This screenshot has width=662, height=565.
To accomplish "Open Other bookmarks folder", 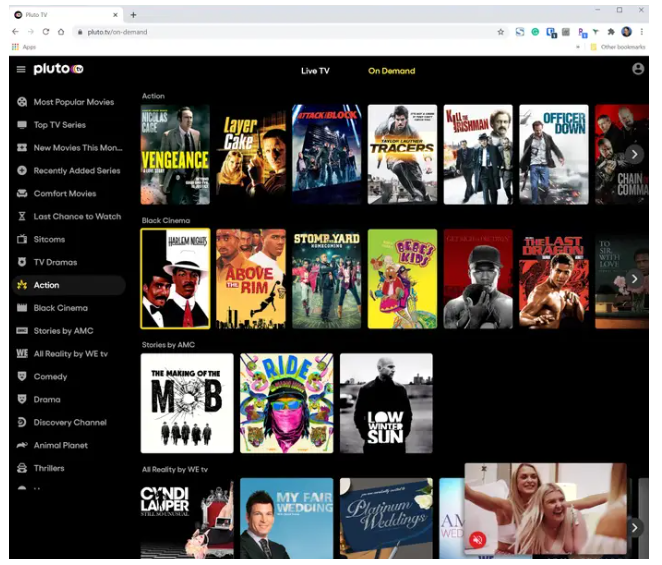I will pos(618,47).
